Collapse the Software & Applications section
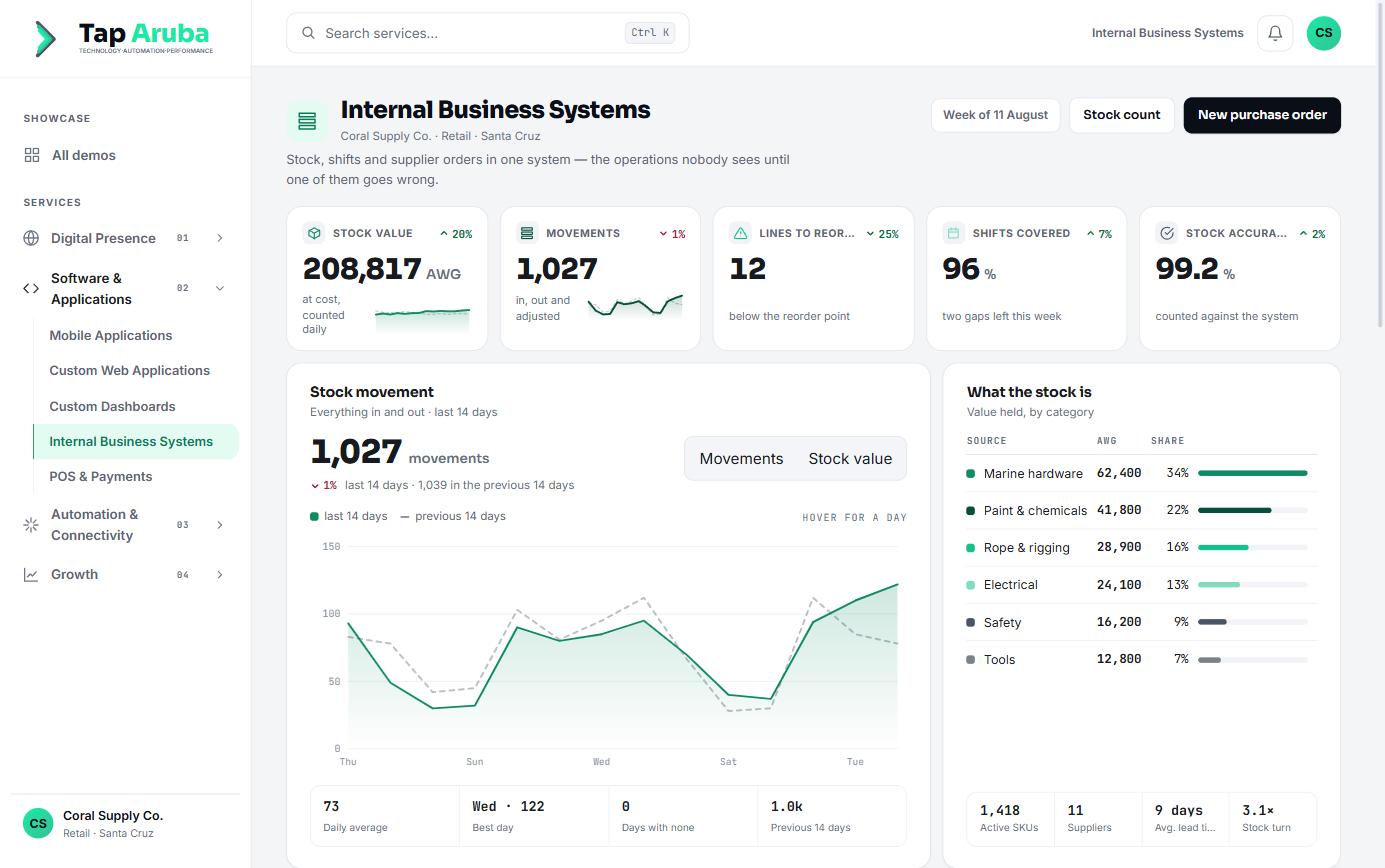The height and width of the screenshot is (868, 1385). click(220, 288)
